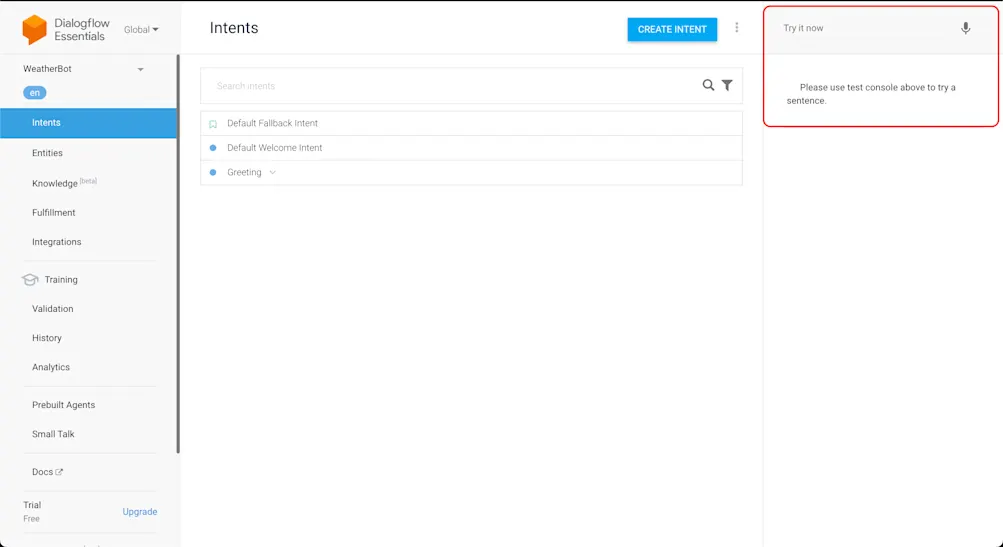This screenshot has width=1003, height=547.
Task: Open the Fulfillment page
Action: click(x=54, y=212)
